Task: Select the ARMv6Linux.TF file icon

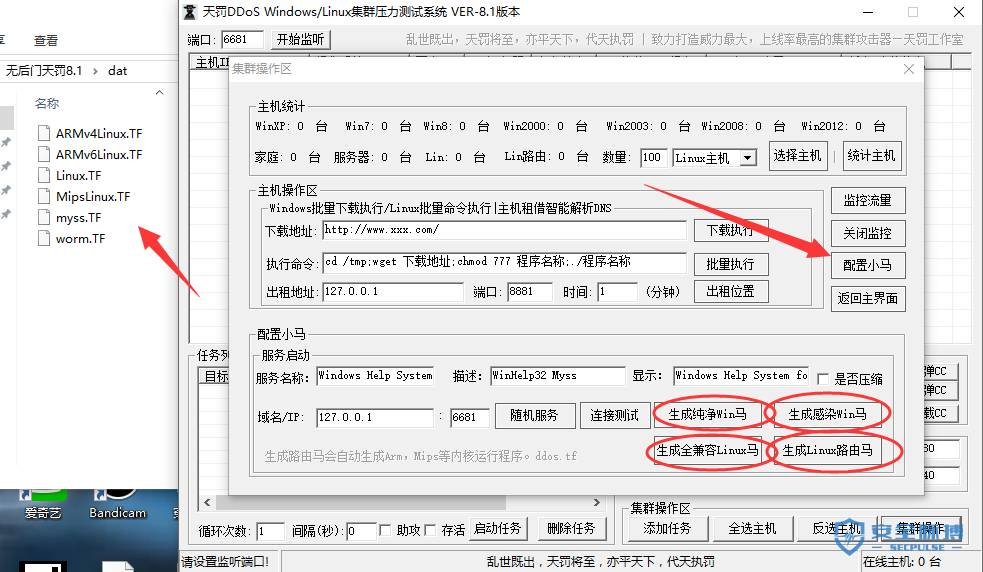Action: (44, 154)
